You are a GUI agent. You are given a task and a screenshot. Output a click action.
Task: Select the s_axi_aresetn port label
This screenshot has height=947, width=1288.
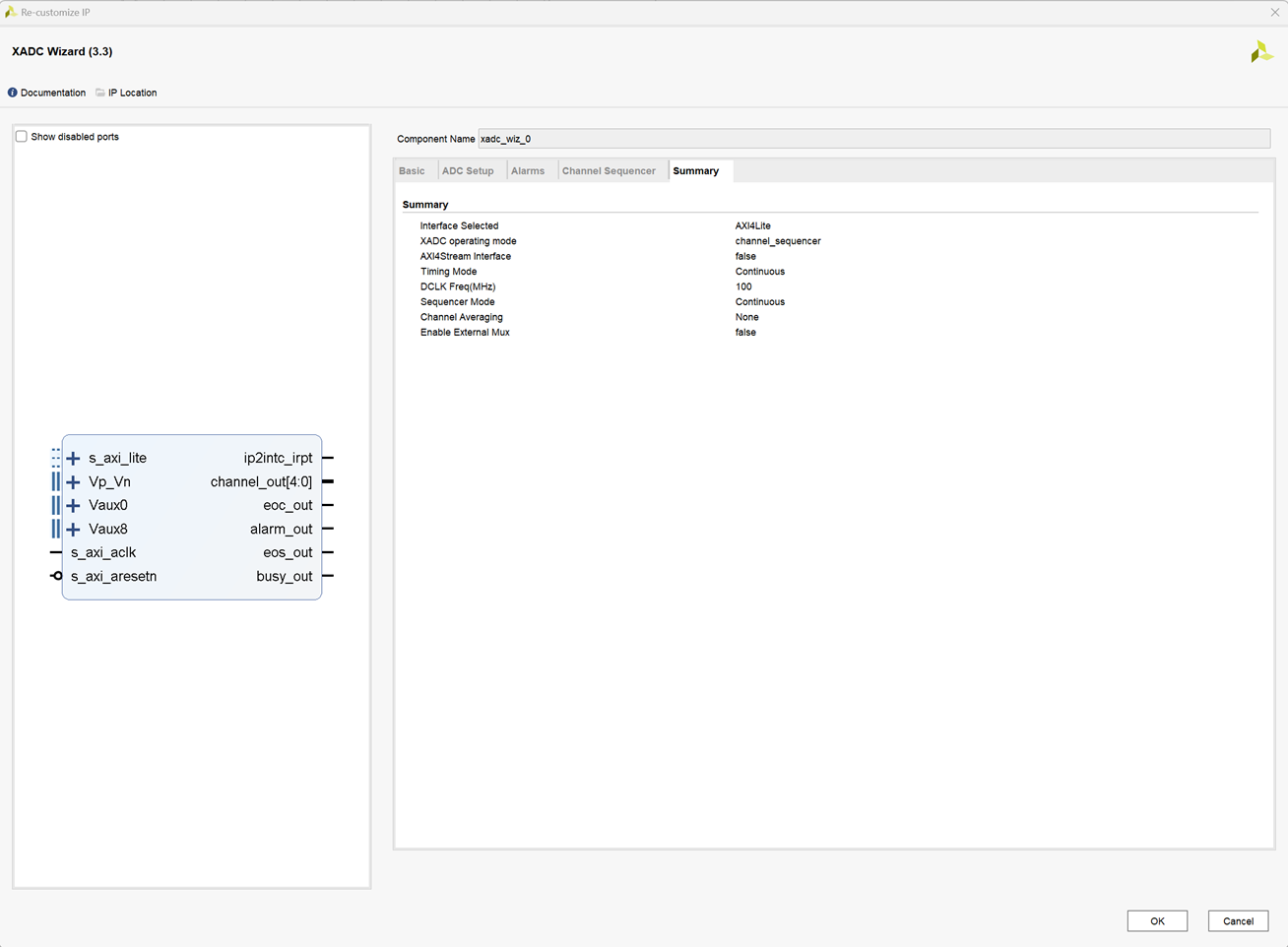113,576
